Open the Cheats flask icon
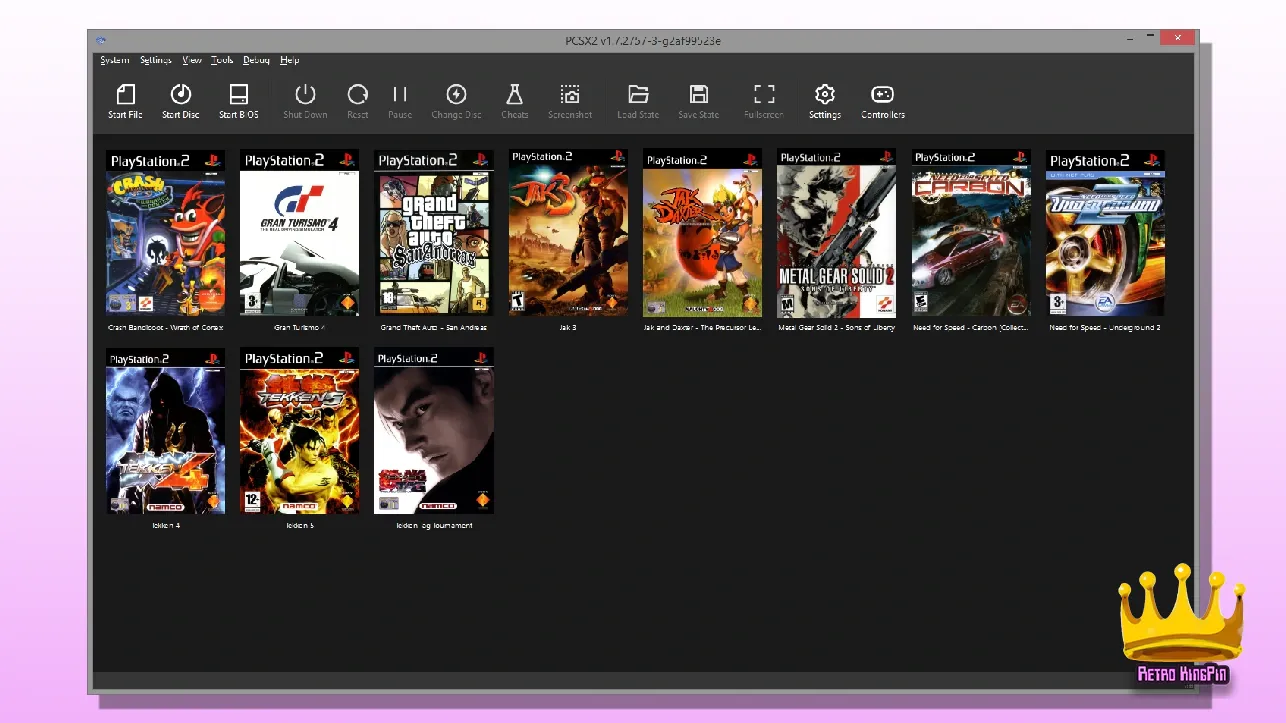The width and height of the screenshot is (1286, 723). click(x=515, y=94)
